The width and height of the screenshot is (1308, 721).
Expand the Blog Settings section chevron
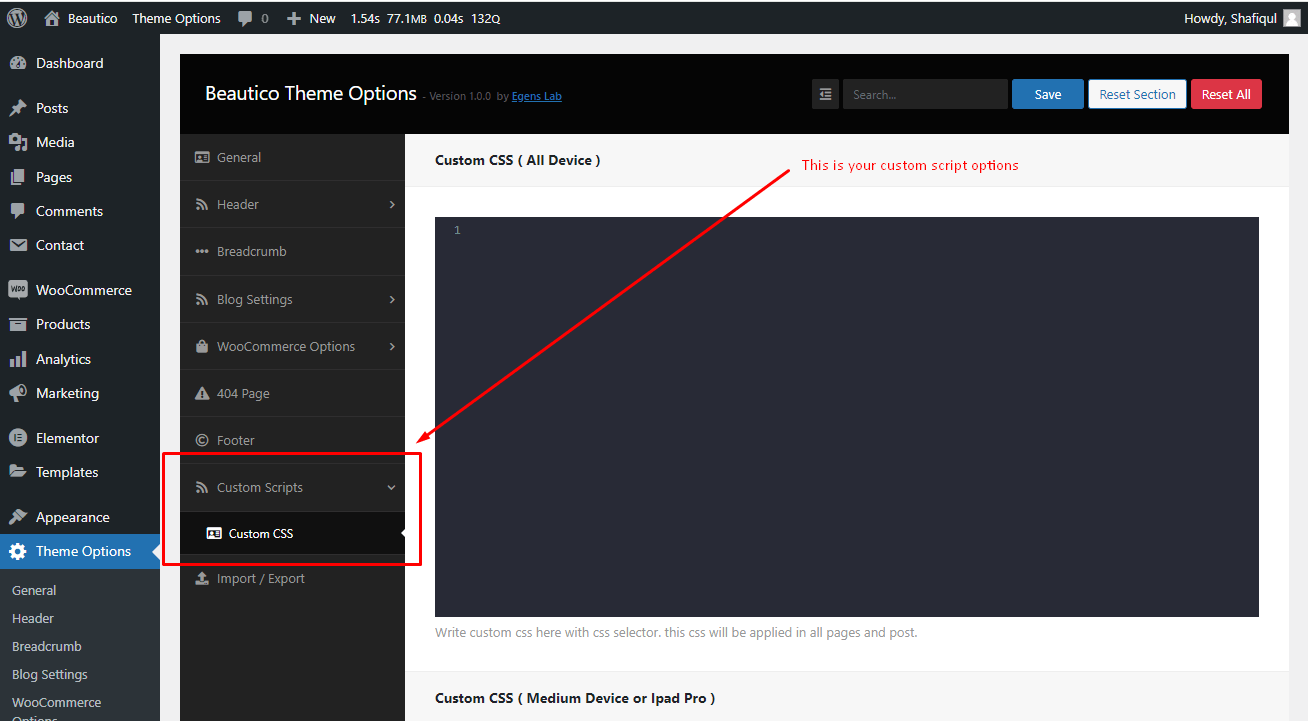(x=392, y=299)
